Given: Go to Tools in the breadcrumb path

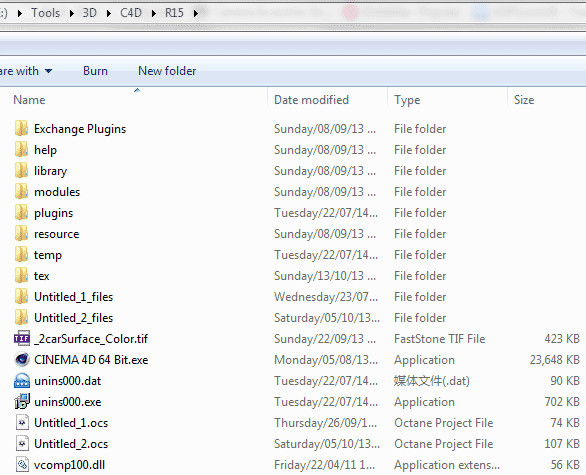Looking at the screenshot, I should pyautogui.click(x=46, y=13).
